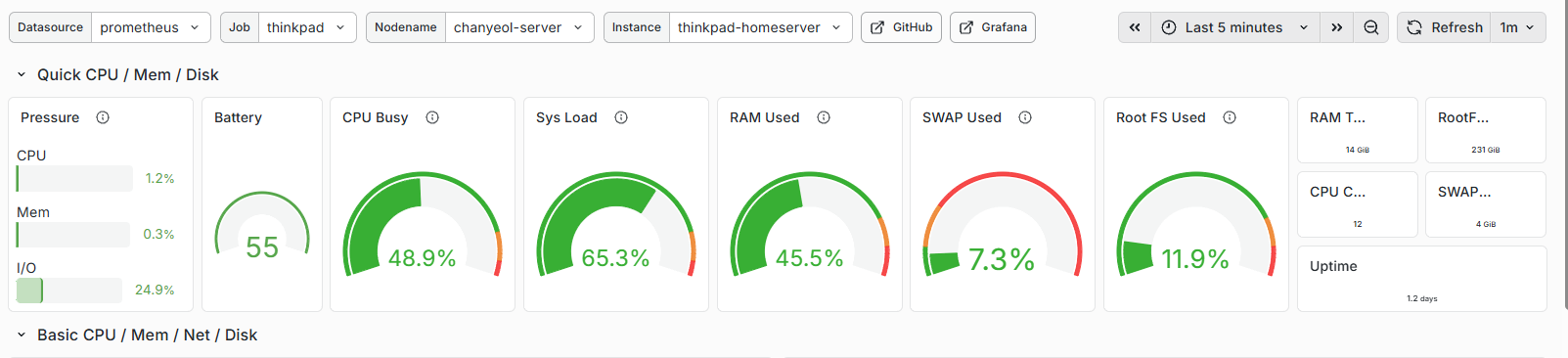Click the SWAP Used panel title
This screenshot has height=358, width=1568.
click(962, 117)
